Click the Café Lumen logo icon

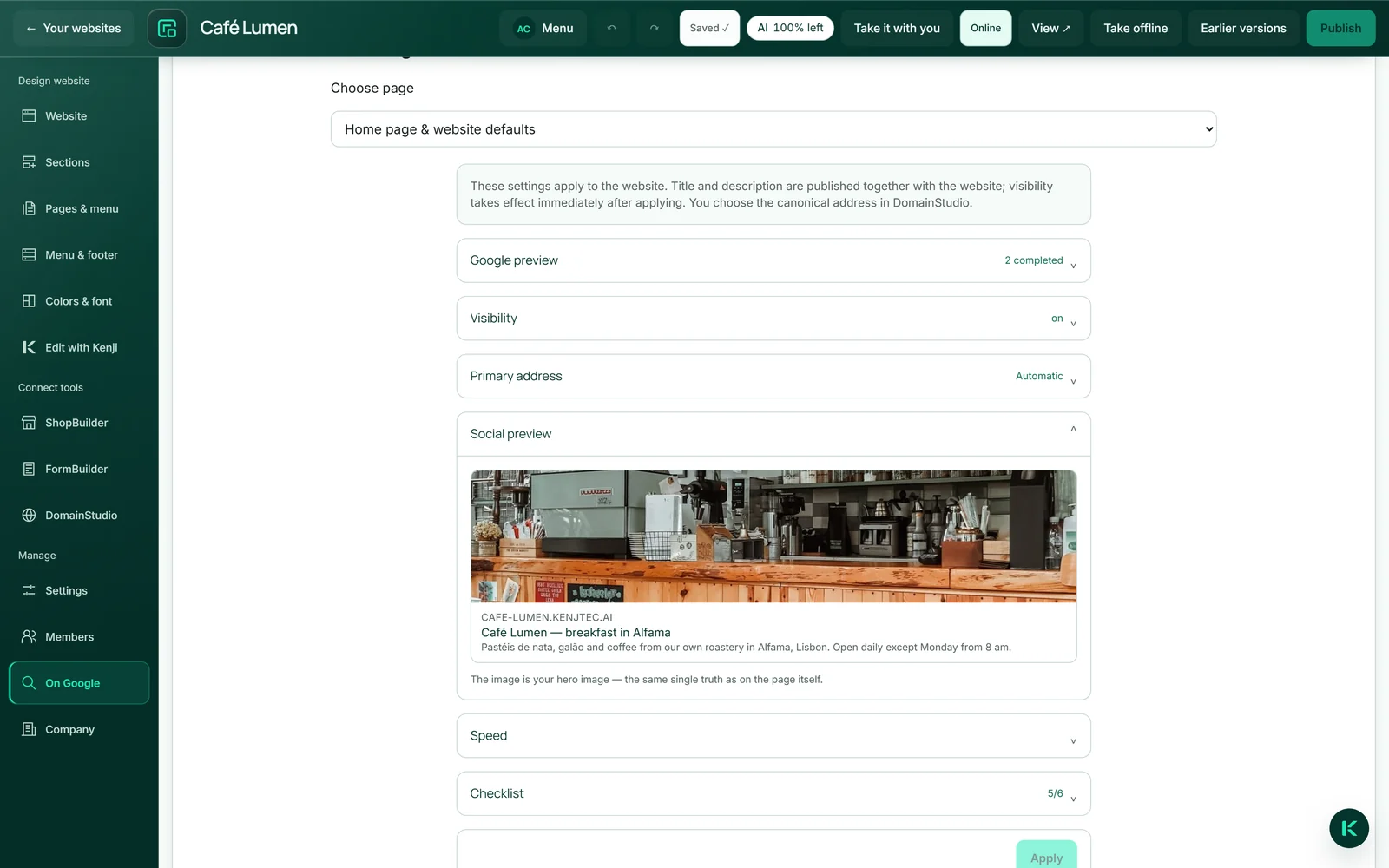[x=167, y=28]
